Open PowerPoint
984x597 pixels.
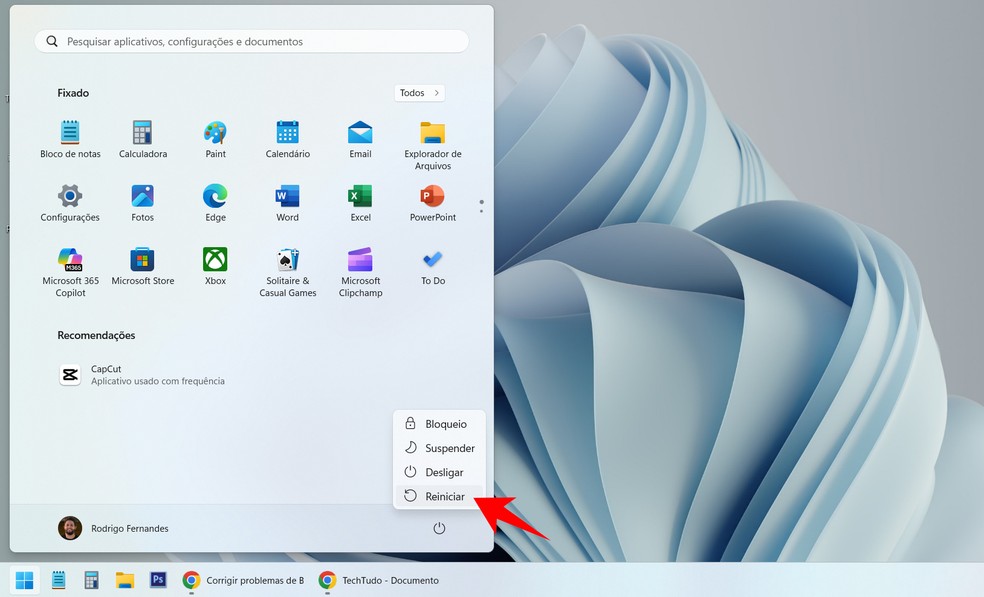click(x=431, y=196)
